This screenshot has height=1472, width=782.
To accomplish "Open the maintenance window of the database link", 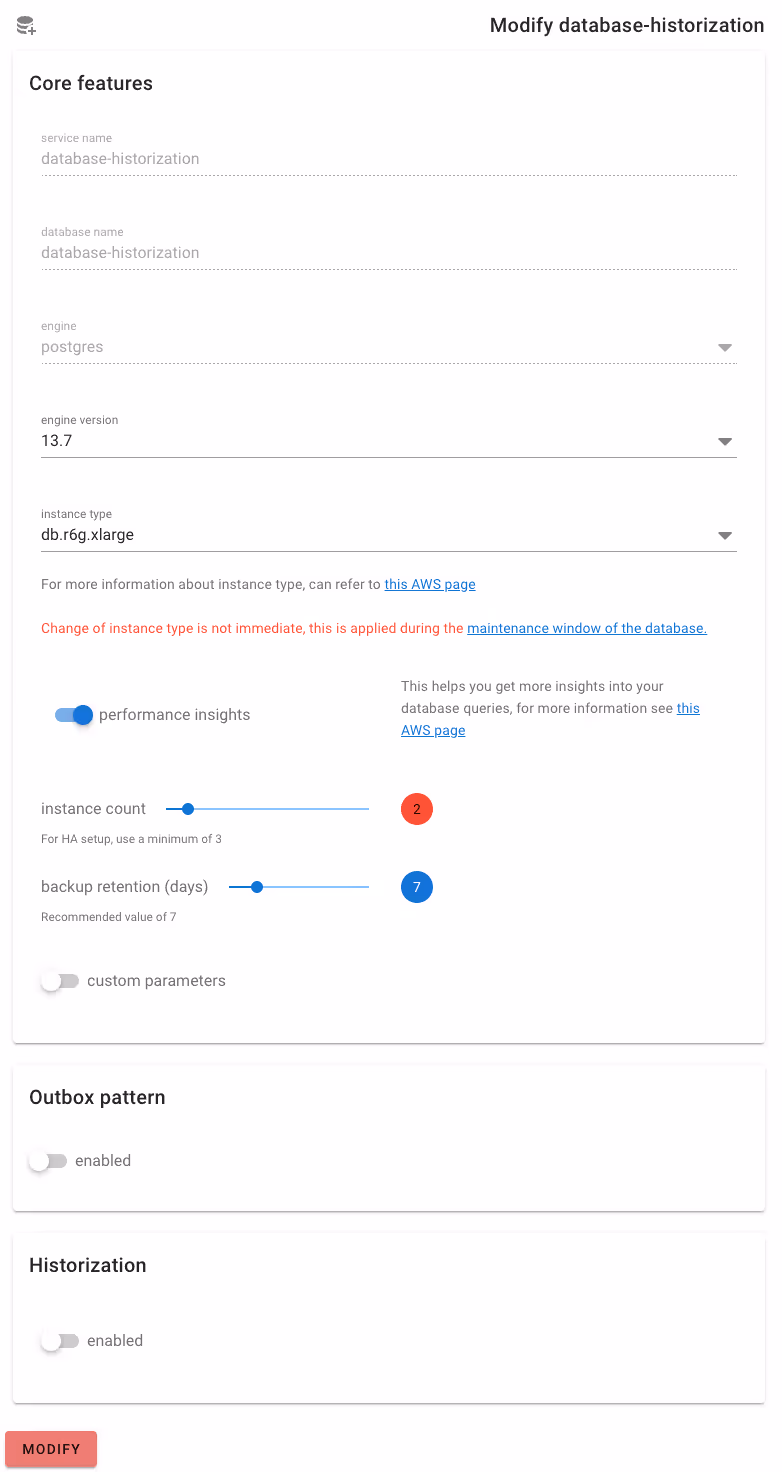I will click(587, 628).
